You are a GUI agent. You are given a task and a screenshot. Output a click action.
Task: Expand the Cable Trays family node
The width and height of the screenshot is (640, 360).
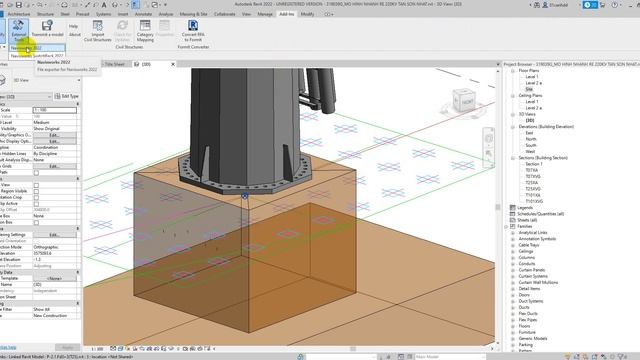coord(513,245)
